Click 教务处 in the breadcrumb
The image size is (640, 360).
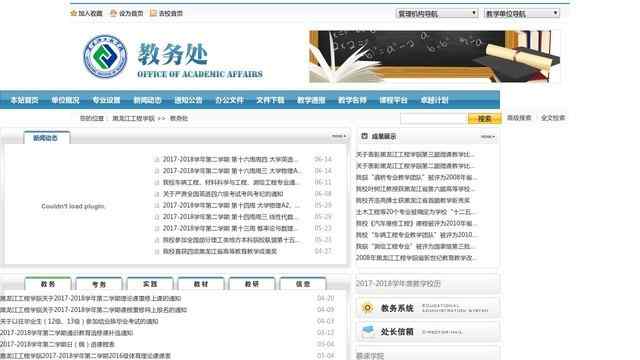click(179, 118)
